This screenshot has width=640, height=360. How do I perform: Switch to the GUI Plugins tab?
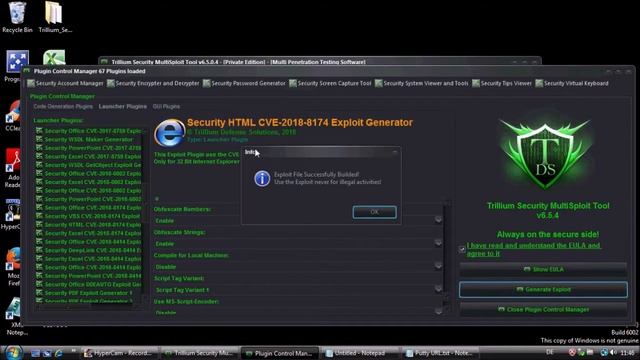coord(166,106)
